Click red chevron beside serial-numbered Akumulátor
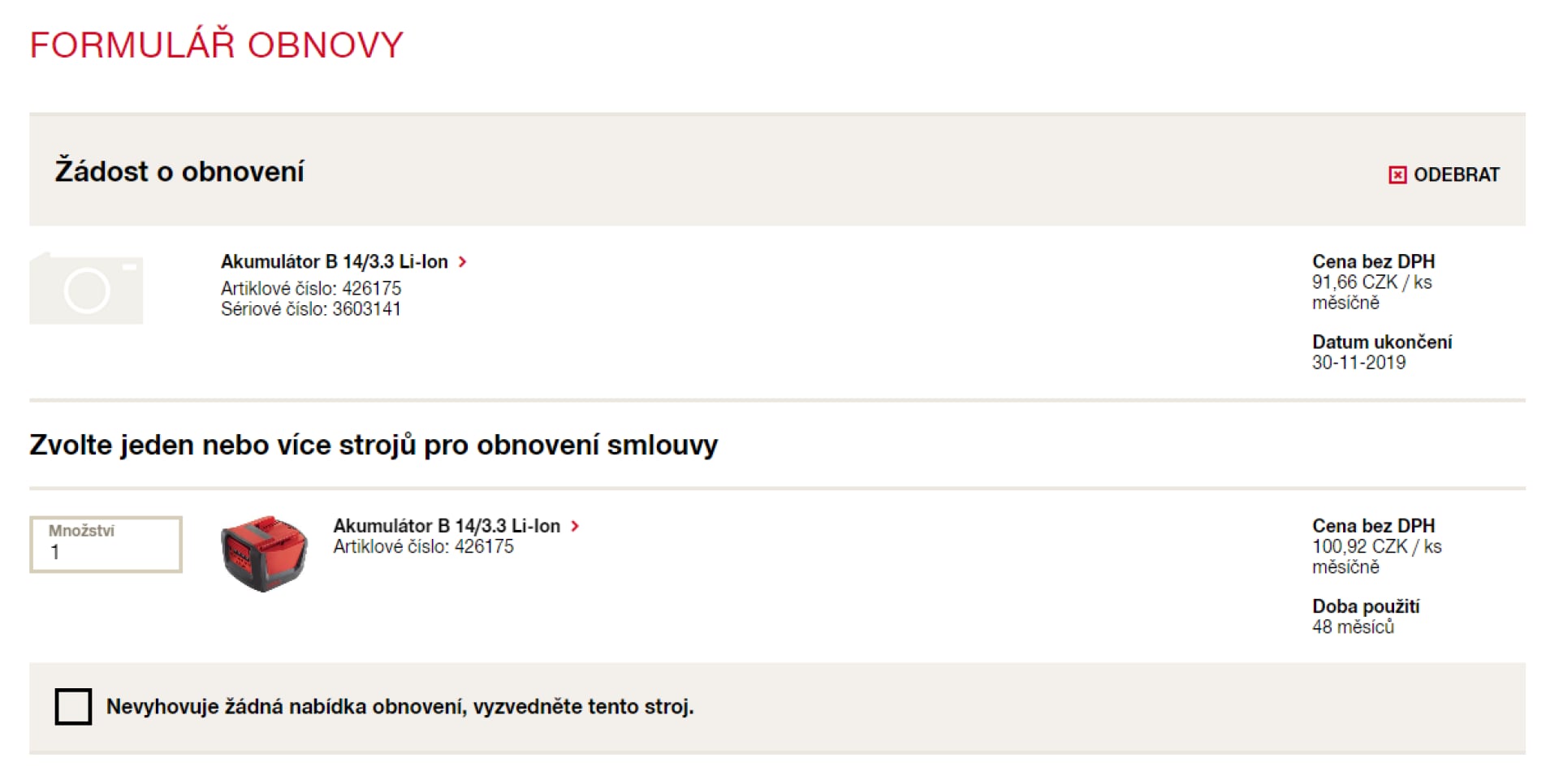The height and width of the screenshot is (784, 1559). pos(463,261)
